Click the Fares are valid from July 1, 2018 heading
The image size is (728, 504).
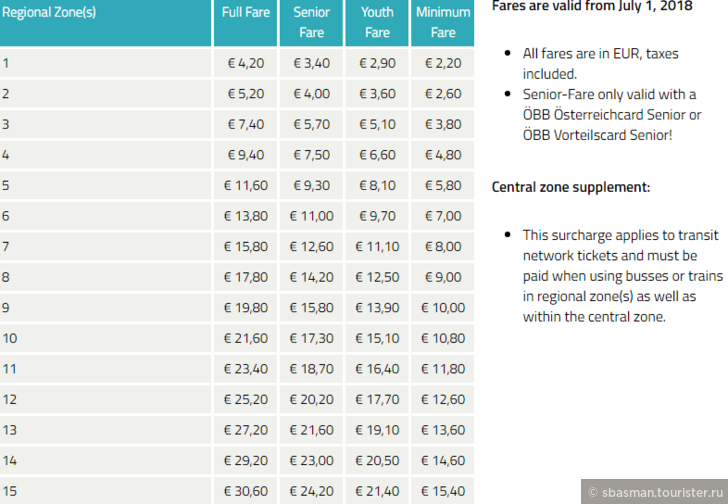pos(592,6)
